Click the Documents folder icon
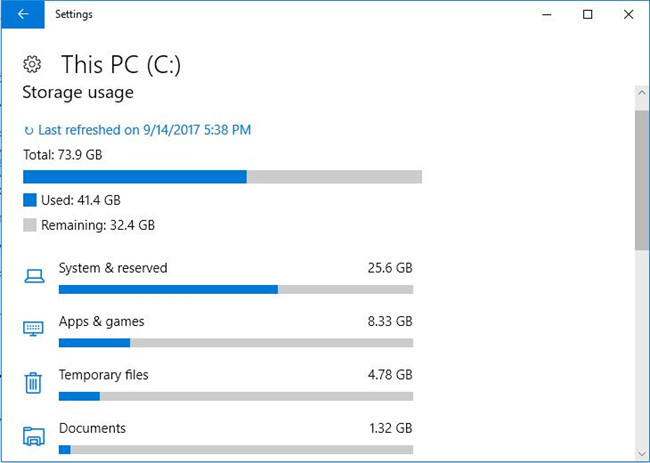650x463 pixels. click(34, 436)
